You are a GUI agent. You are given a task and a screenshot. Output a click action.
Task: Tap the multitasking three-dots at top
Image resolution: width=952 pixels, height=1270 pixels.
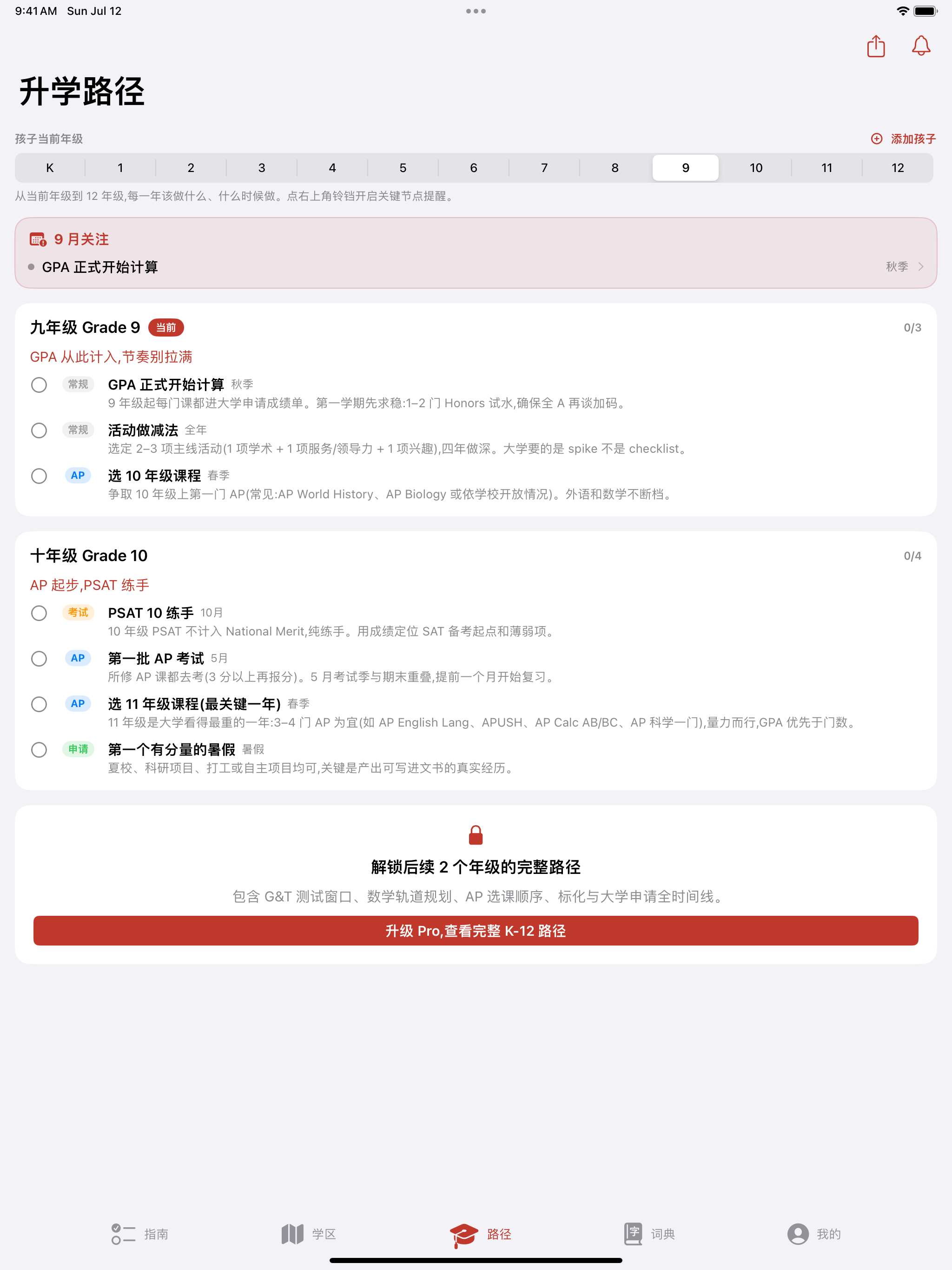[476, 11]
